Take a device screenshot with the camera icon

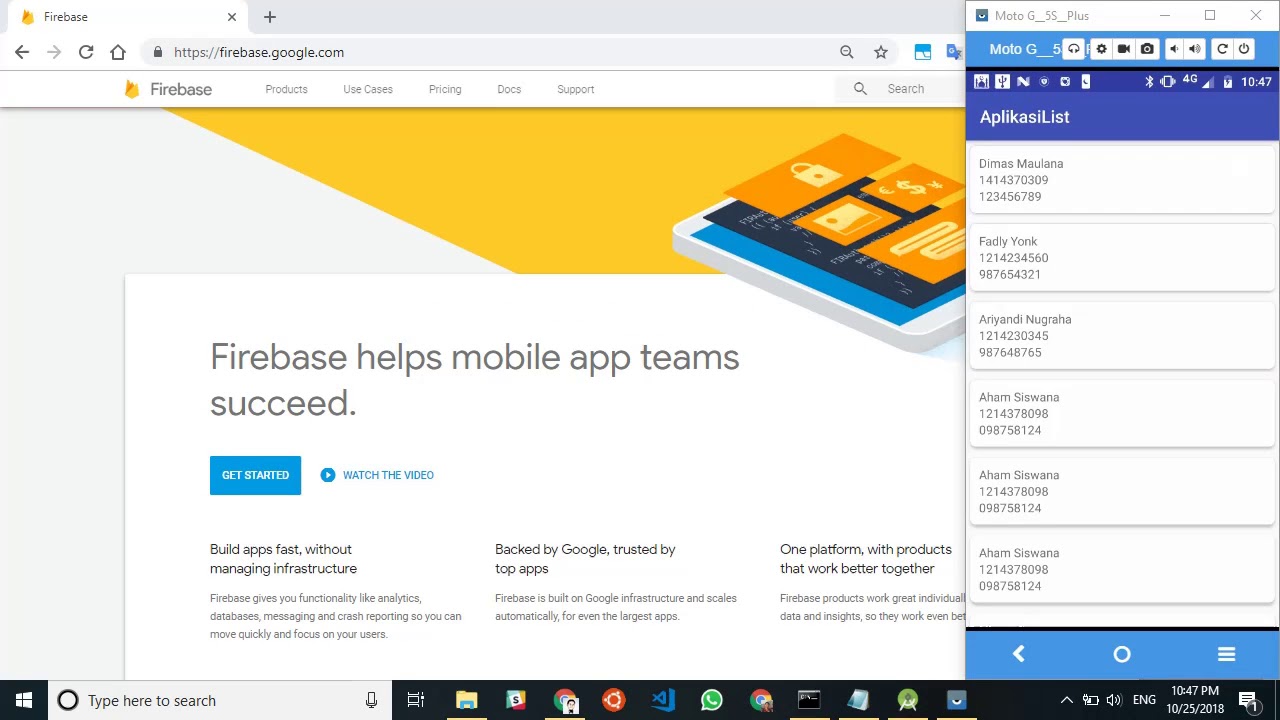[x=1147, y=49]
